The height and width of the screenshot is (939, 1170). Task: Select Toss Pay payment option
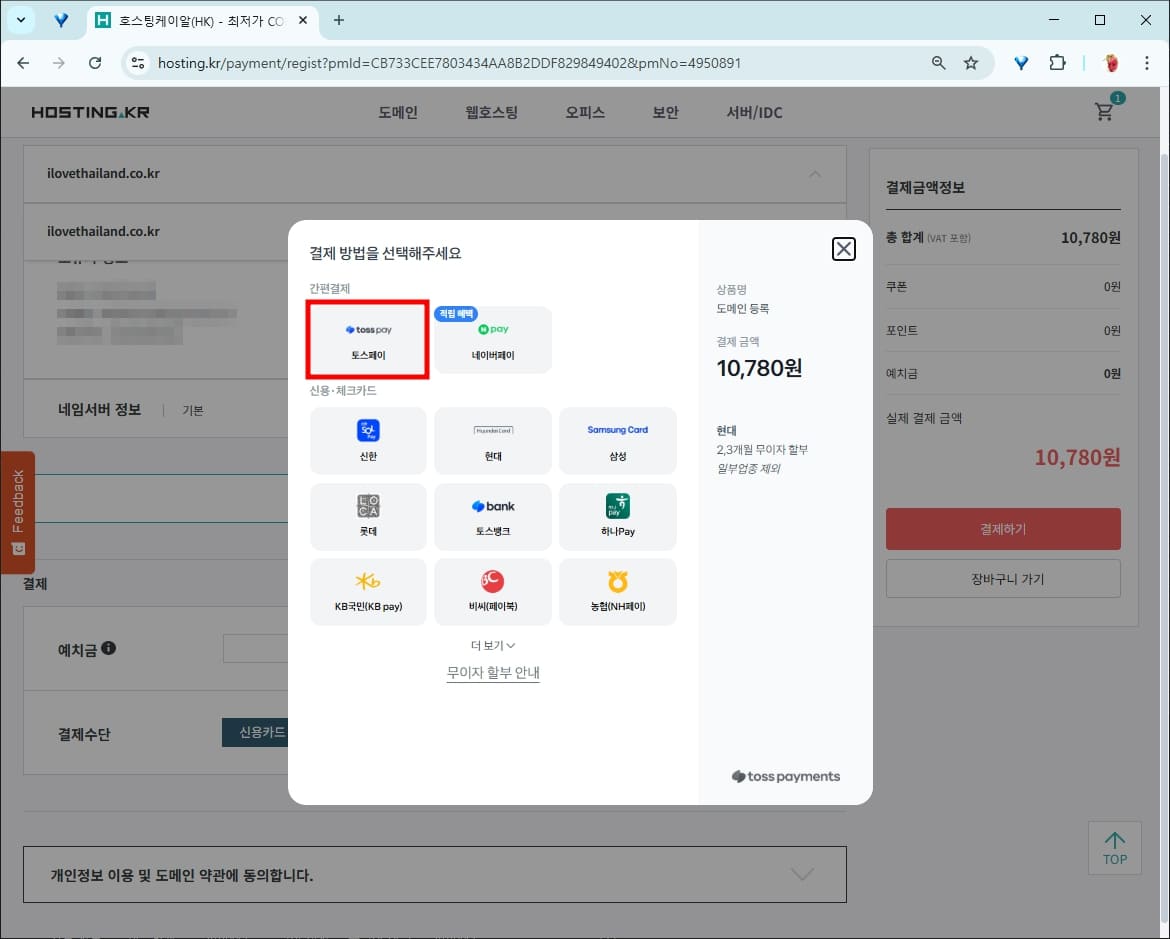pos(368,340)
